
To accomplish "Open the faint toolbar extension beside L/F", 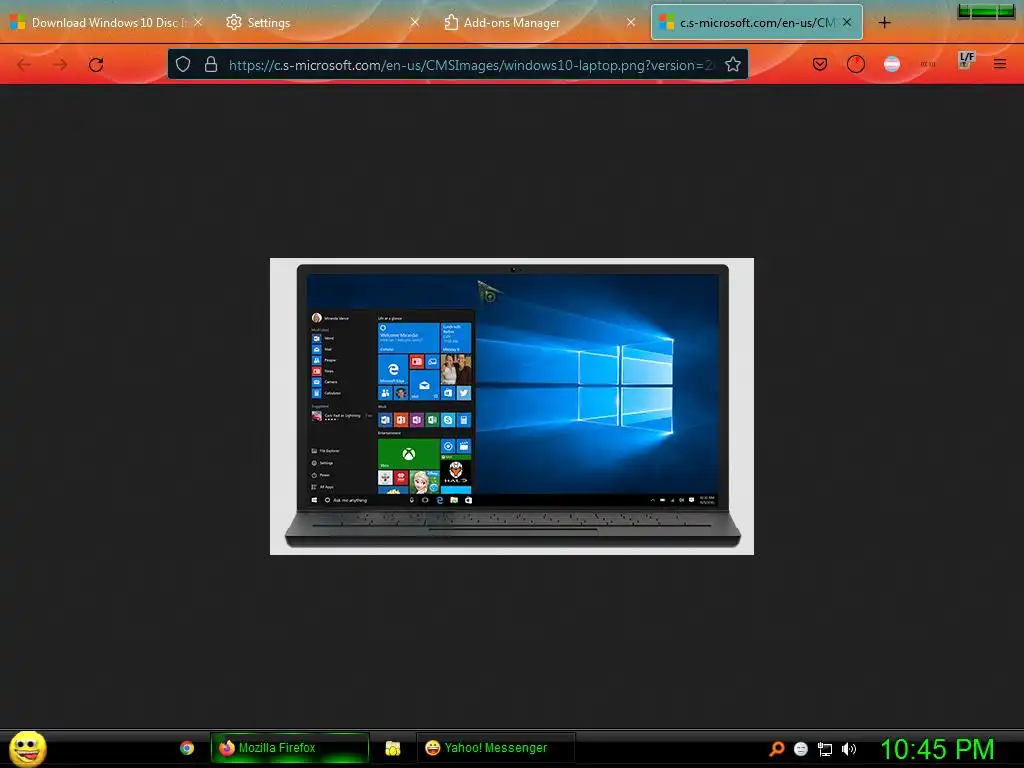I will click(x=928, y=64).
